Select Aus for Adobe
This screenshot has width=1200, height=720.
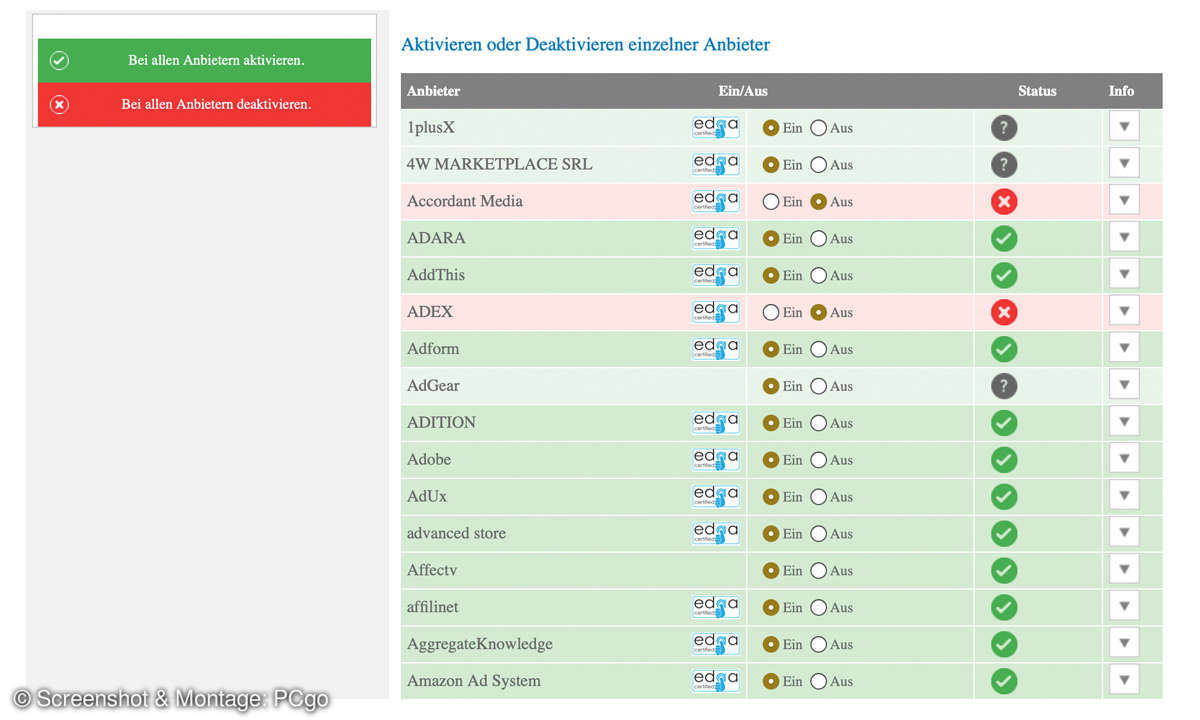[819, 460]
